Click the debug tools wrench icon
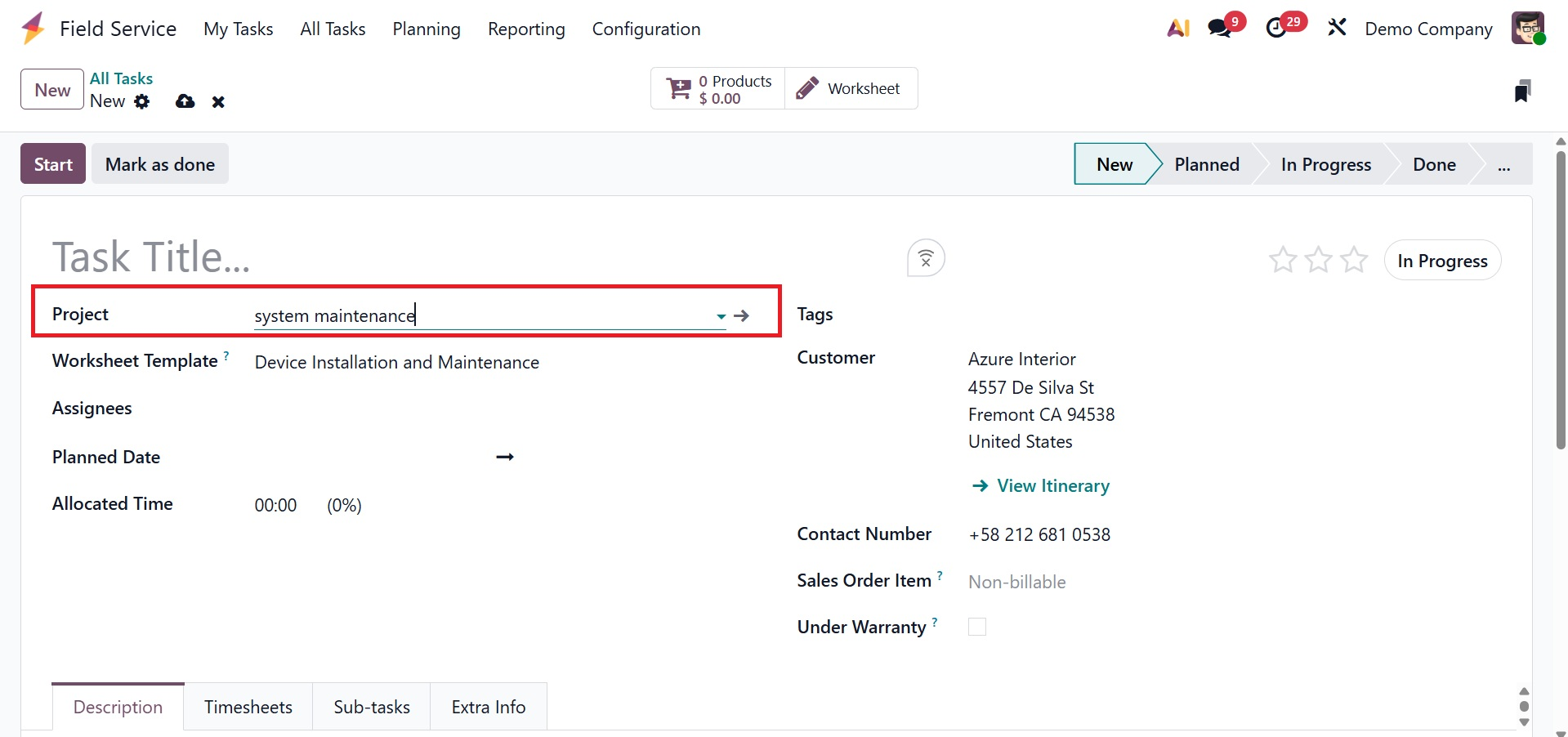This screenshot has width=1568, height=737. 1337,29
